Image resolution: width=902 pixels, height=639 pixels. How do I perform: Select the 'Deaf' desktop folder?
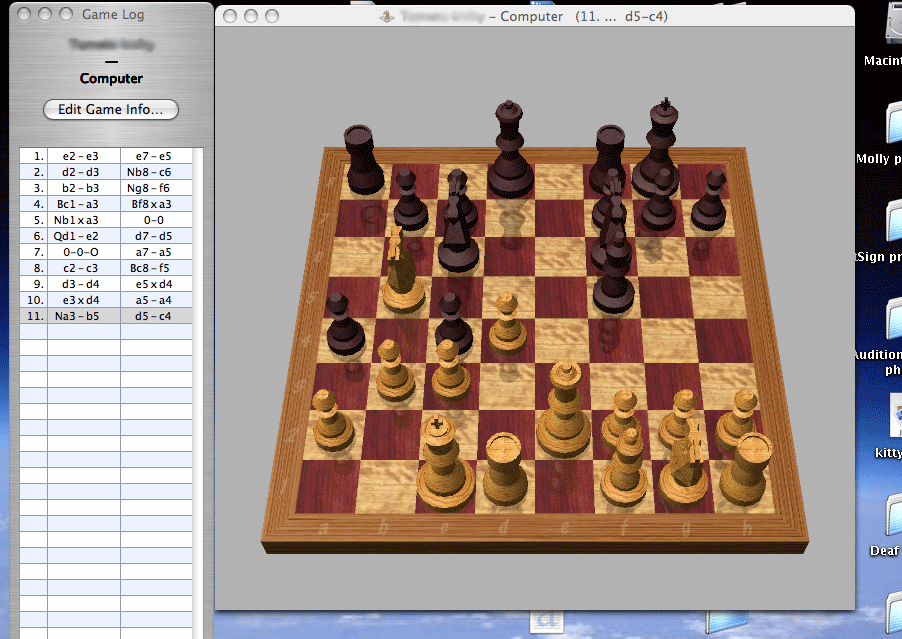coord(893,514)
